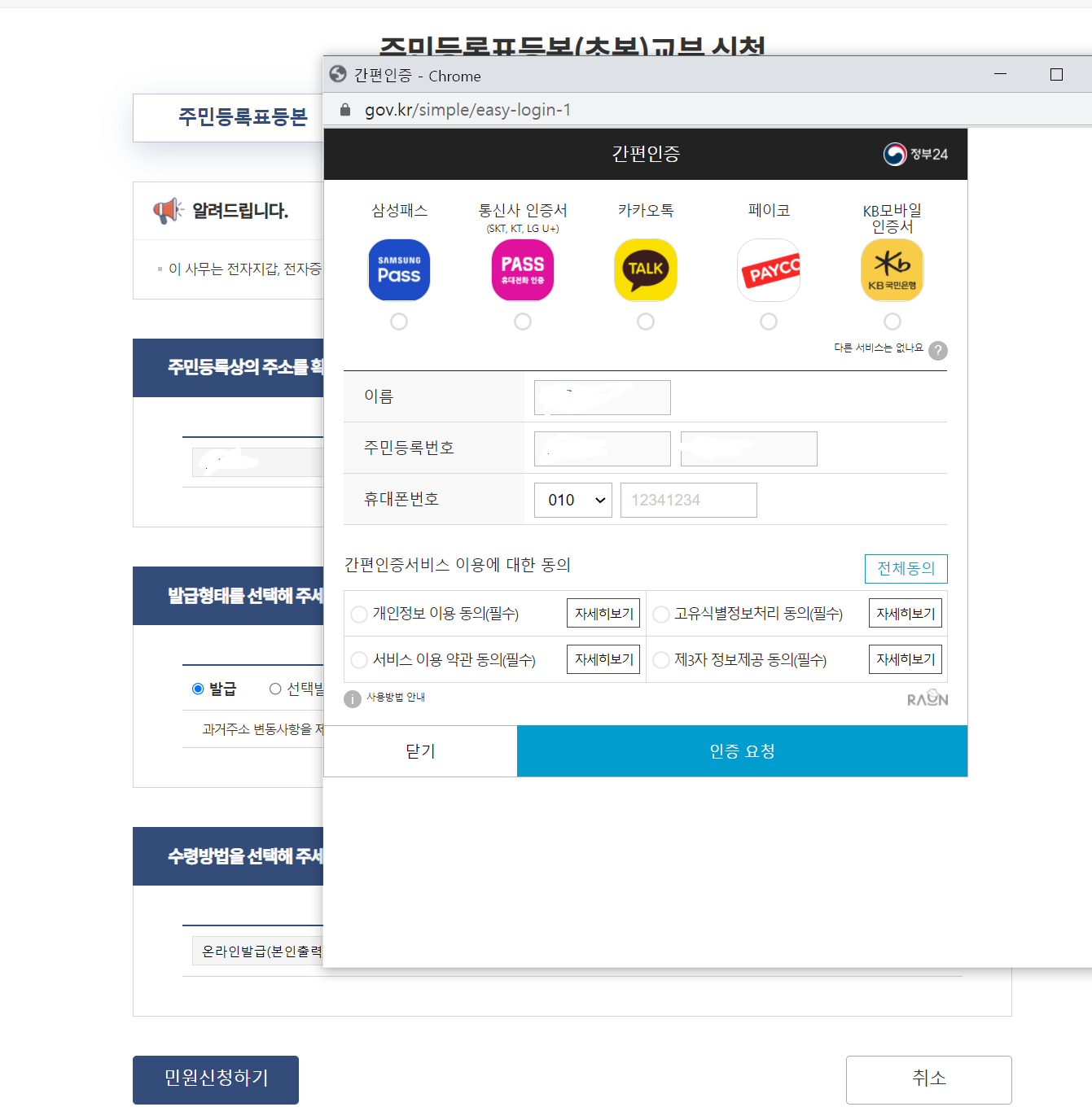This screenshot has height=1120, width=1092.
Task: Click the 닫기 button
Action: pos(420,751)
